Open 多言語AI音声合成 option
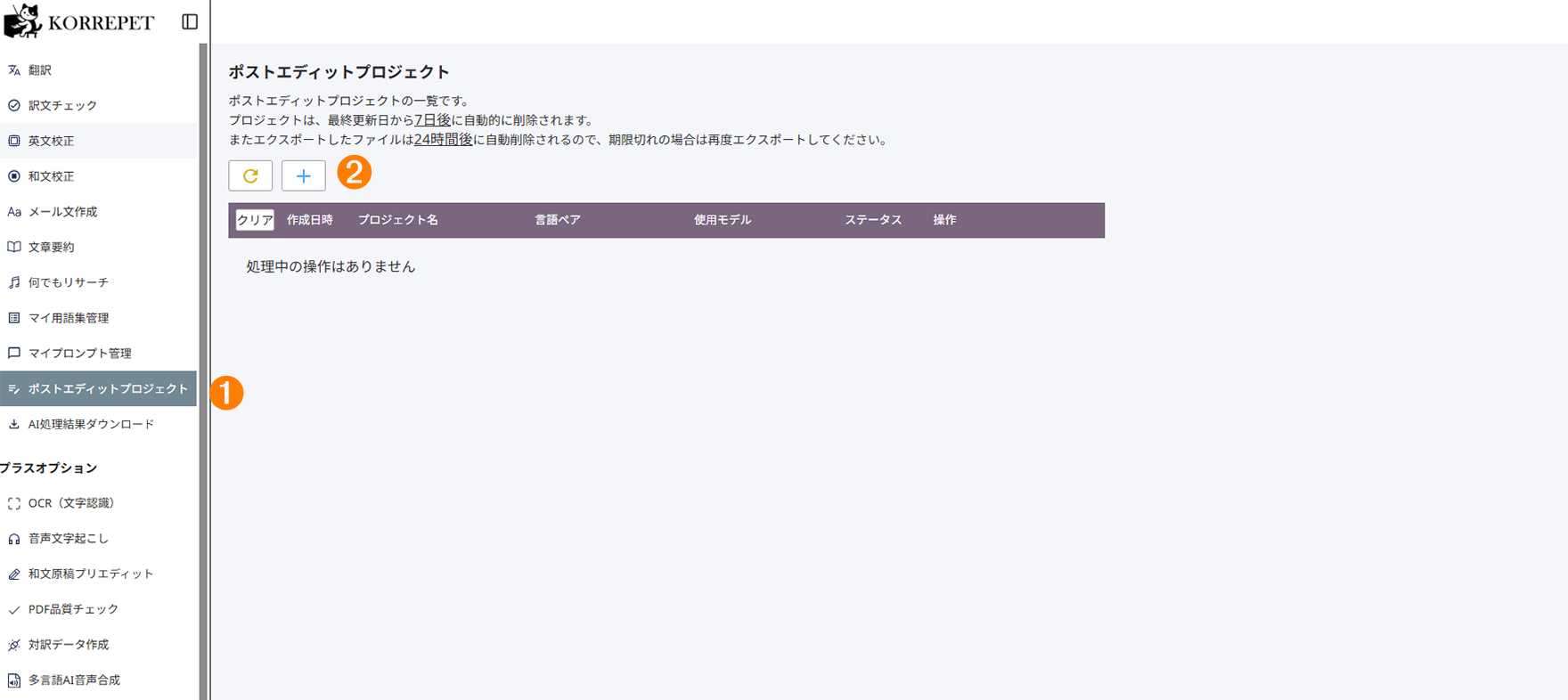 pos(98,680)
